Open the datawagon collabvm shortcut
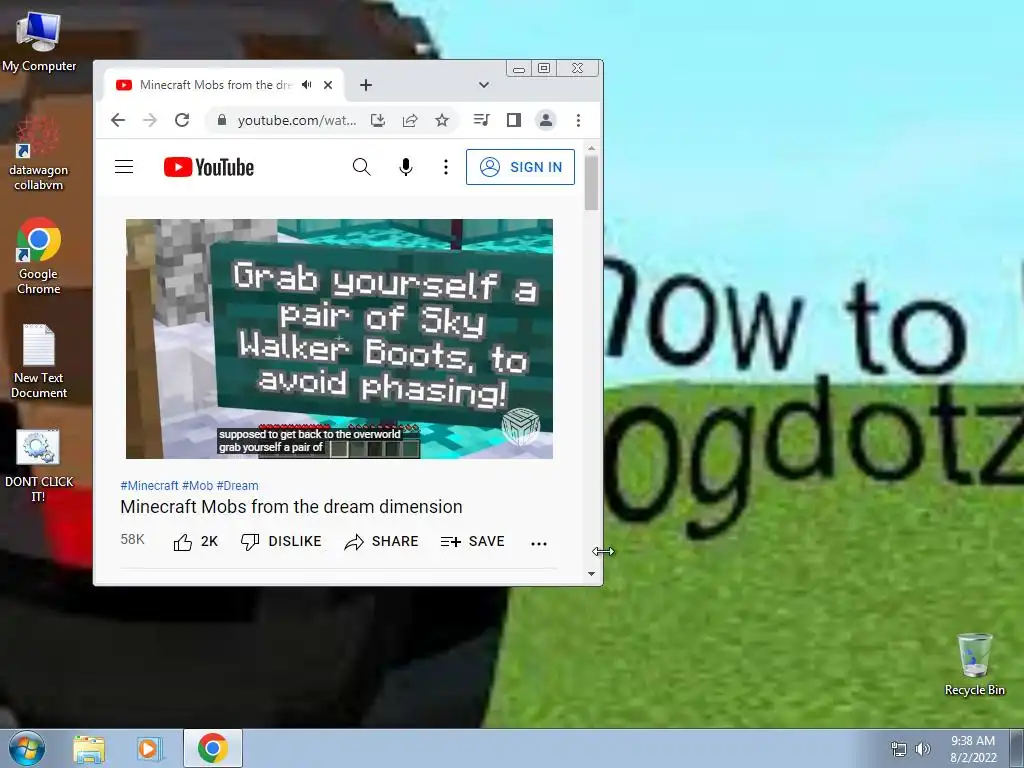 tap(39, 154)
